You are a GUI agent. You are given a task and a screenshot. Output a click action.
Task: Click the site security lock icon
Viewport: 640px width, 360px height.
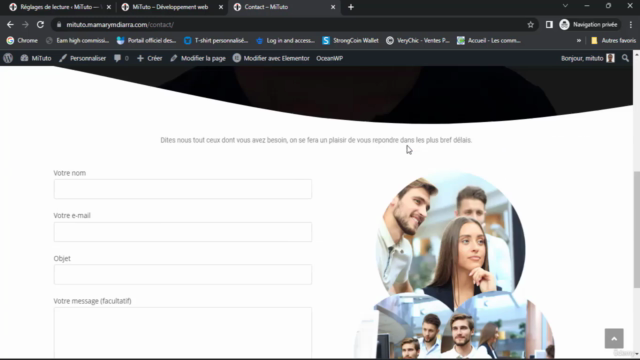coord(59,24)
